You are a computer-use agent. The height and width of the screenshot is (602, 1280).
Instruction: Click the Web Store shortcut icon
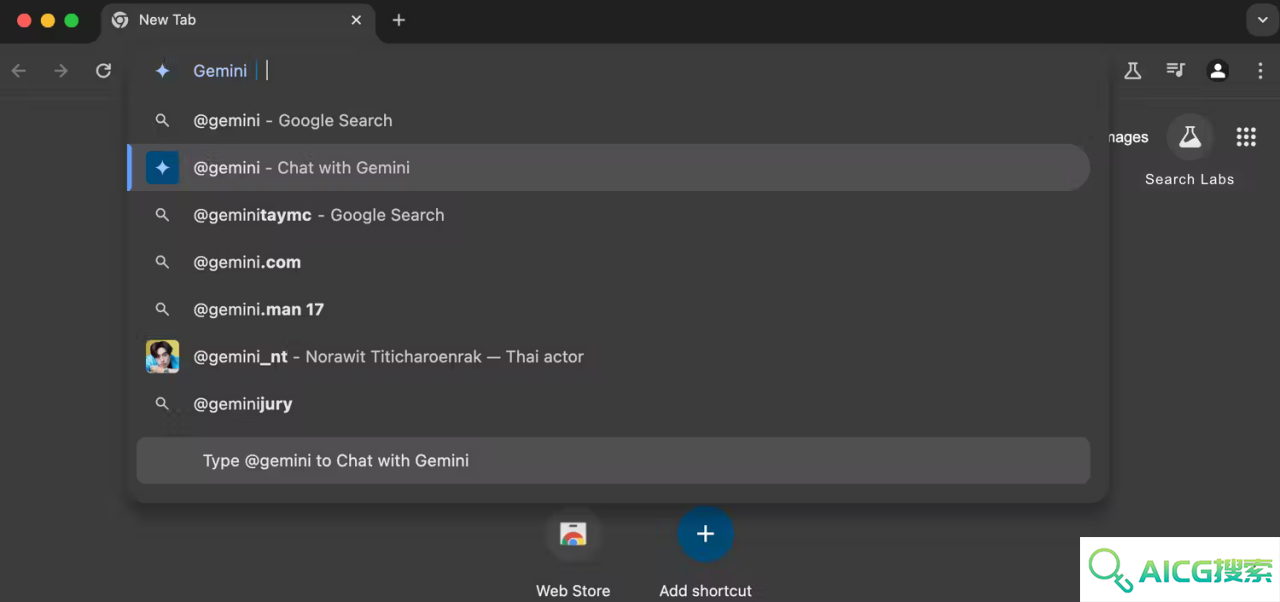coord(573,534)
